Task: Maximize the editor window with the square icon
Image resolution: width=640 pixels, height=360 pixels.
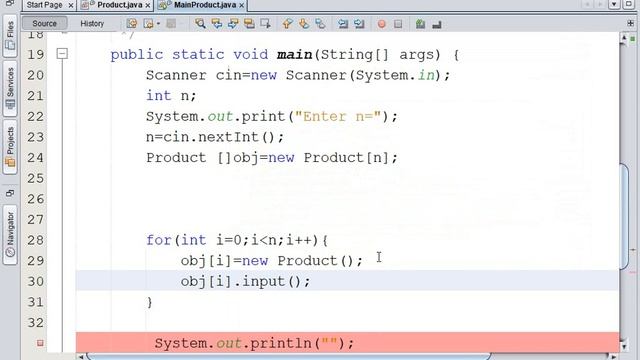Action: coord(629,4)
